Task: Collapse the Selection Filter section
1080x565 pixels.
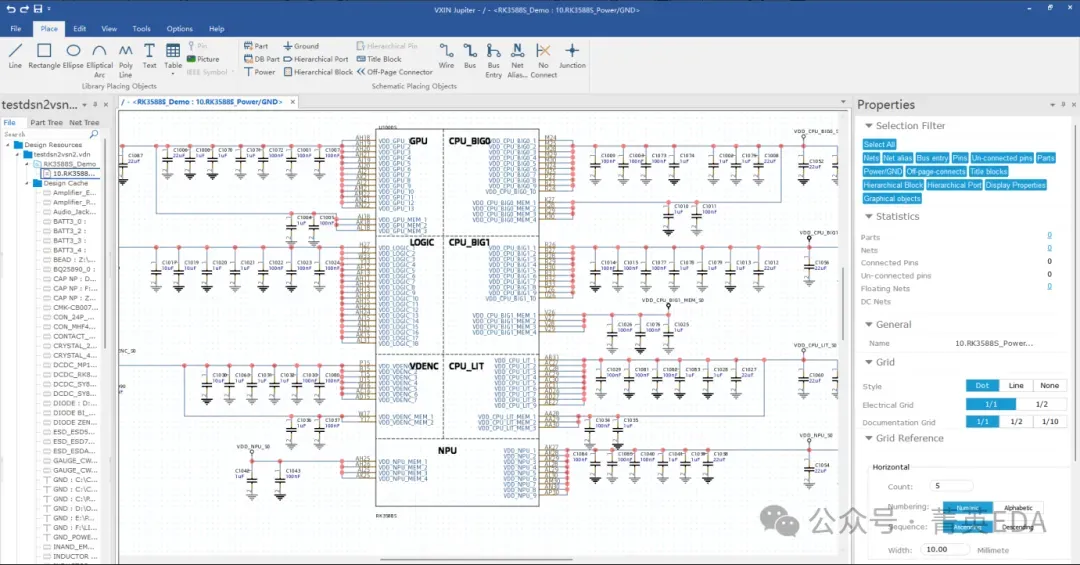Action: (x=869, y=125)
